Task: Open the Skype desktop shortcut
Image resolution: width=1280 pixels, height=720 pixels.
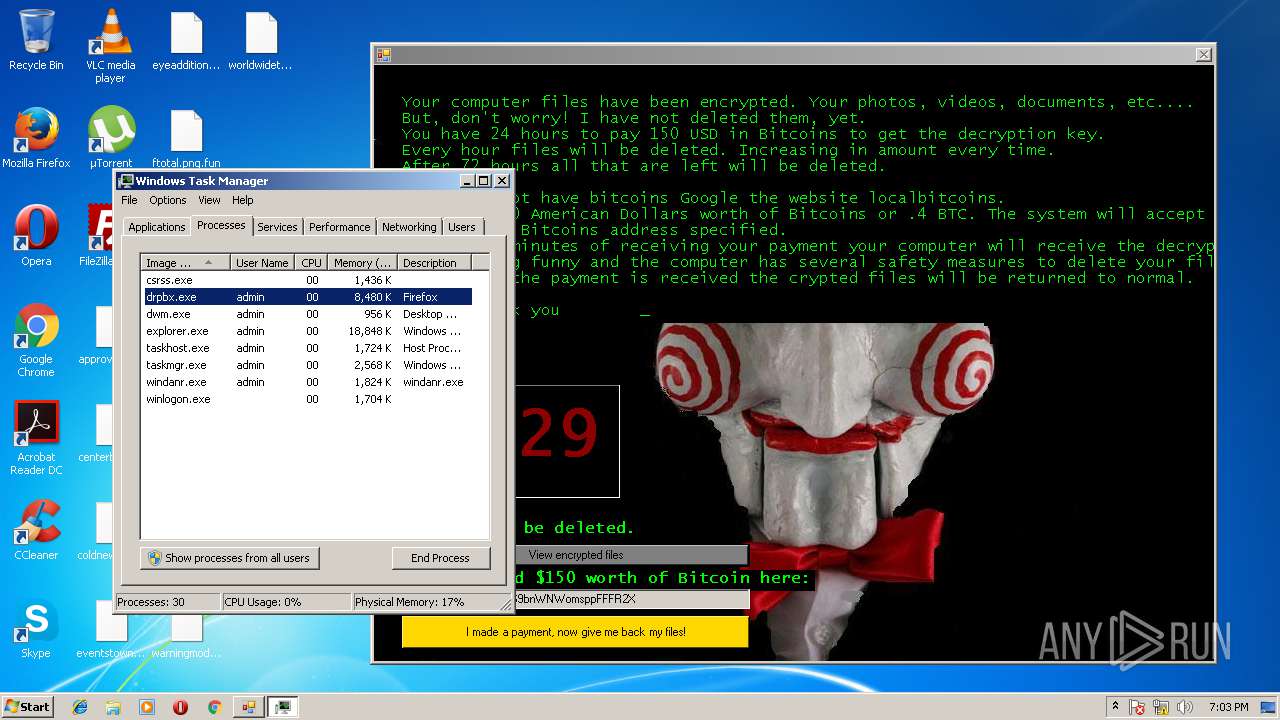Action: pos(36,628)
